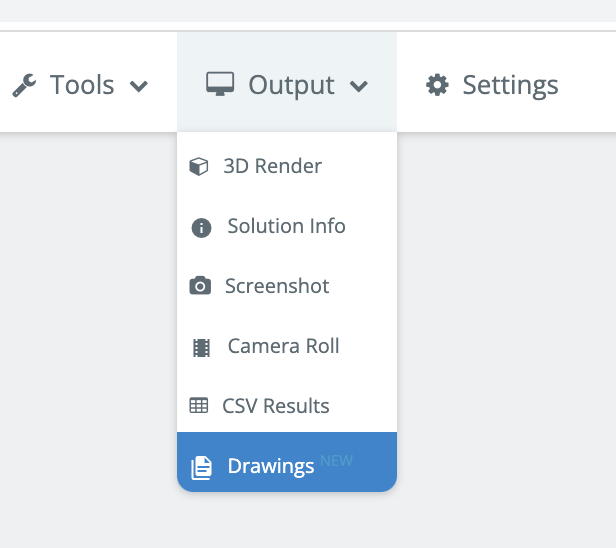The width and height of the screenshot is (616, 548).
Task: Select the Screenshot text option
Action: coord(277,286)
